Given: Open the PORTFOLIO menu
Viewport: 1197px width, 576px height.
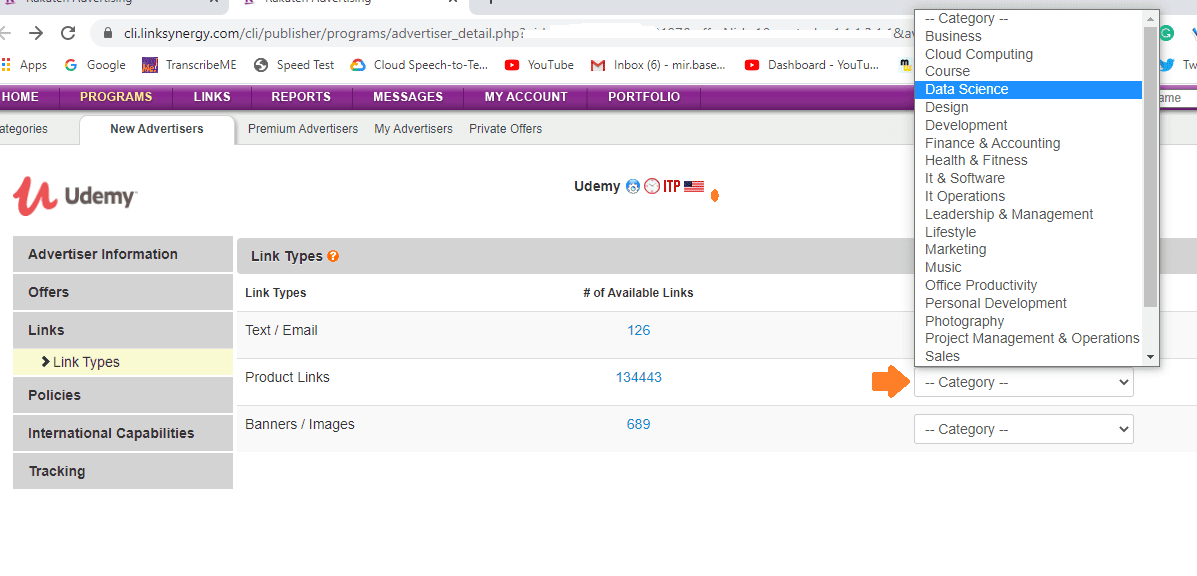Looking at the screenshot, I should click(644, 97).
